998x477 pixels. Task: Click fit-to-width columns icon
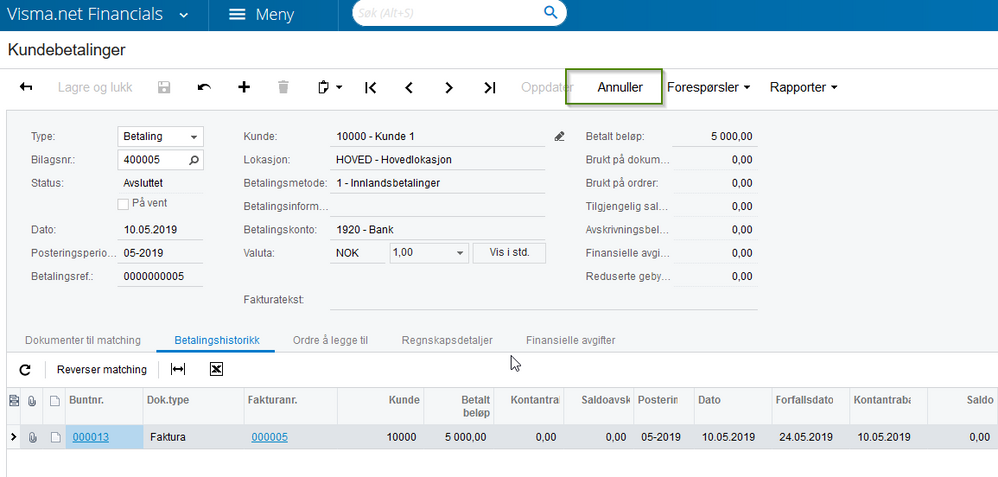pyautogui.click(x=178, y=370)
